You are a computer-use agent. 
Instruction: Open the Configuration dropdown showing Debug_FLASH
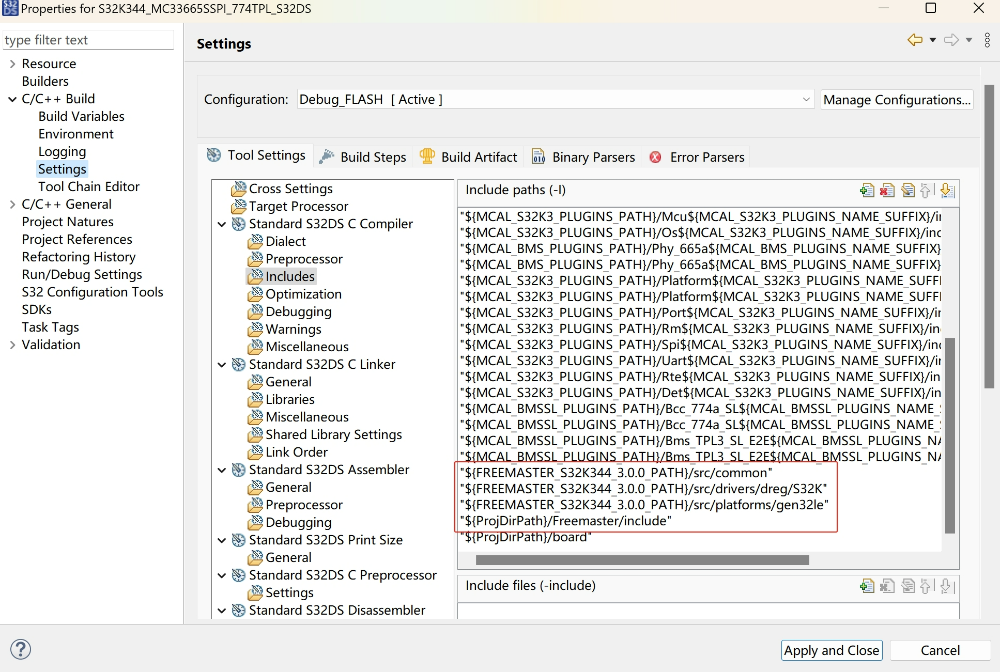[x=555, y=100]
